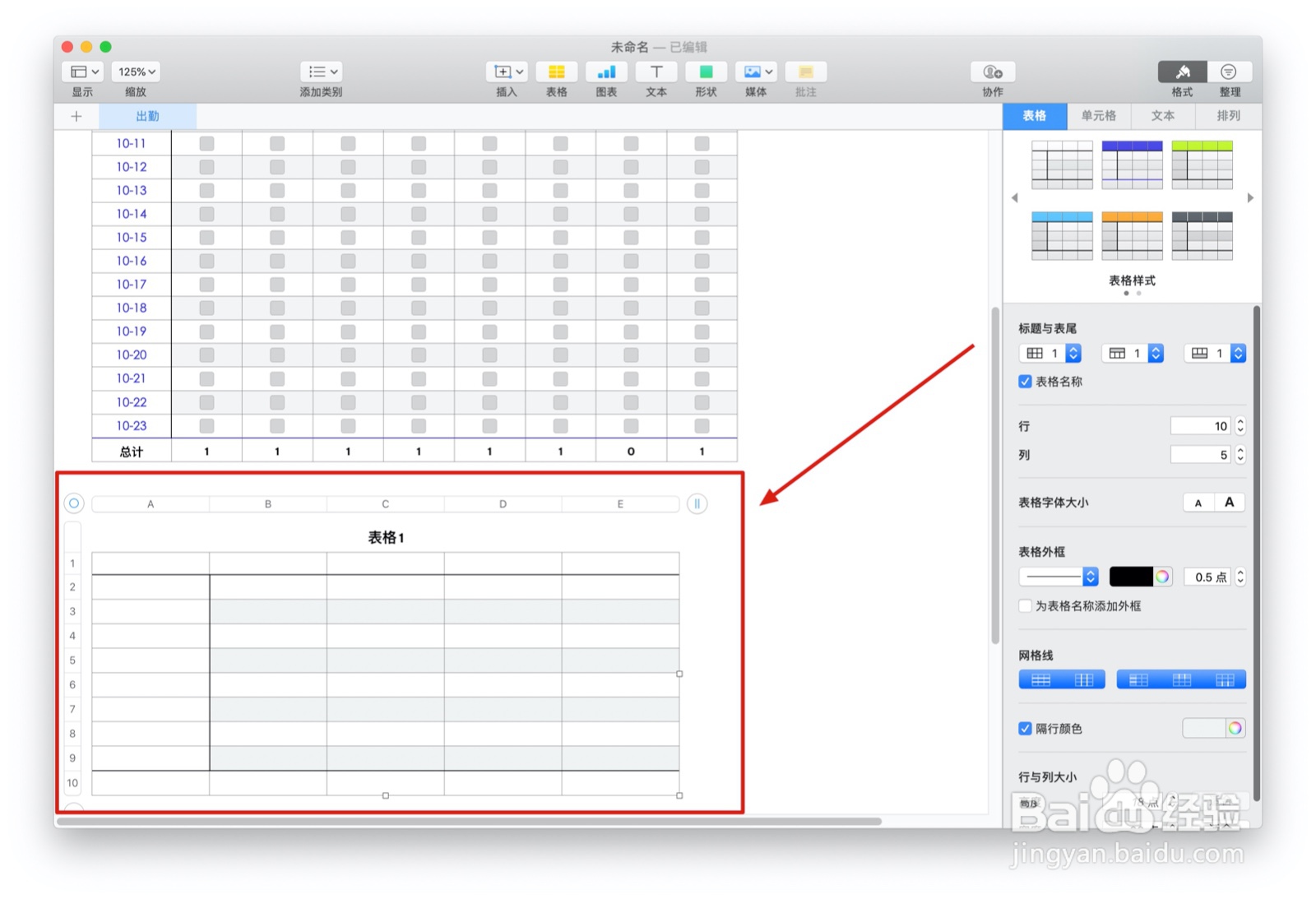
Task: Click the 协作 collaborate icon
Action: (993, 72)
